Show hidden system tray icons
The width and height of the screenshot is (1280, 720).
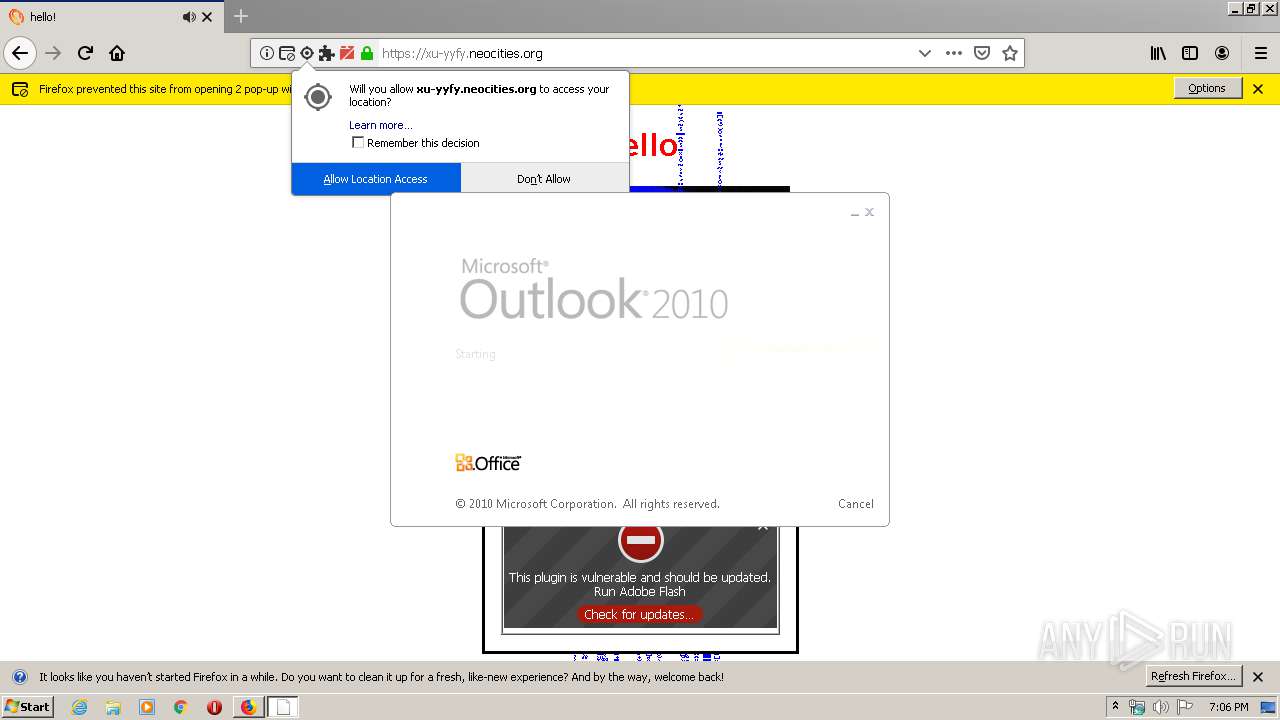pos(1115,707)
